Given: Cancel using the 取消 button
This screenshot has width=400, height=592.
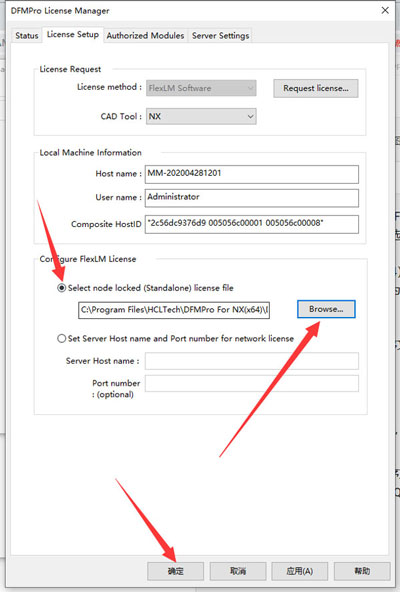Looking at the screenshot, I should [238, 571].
